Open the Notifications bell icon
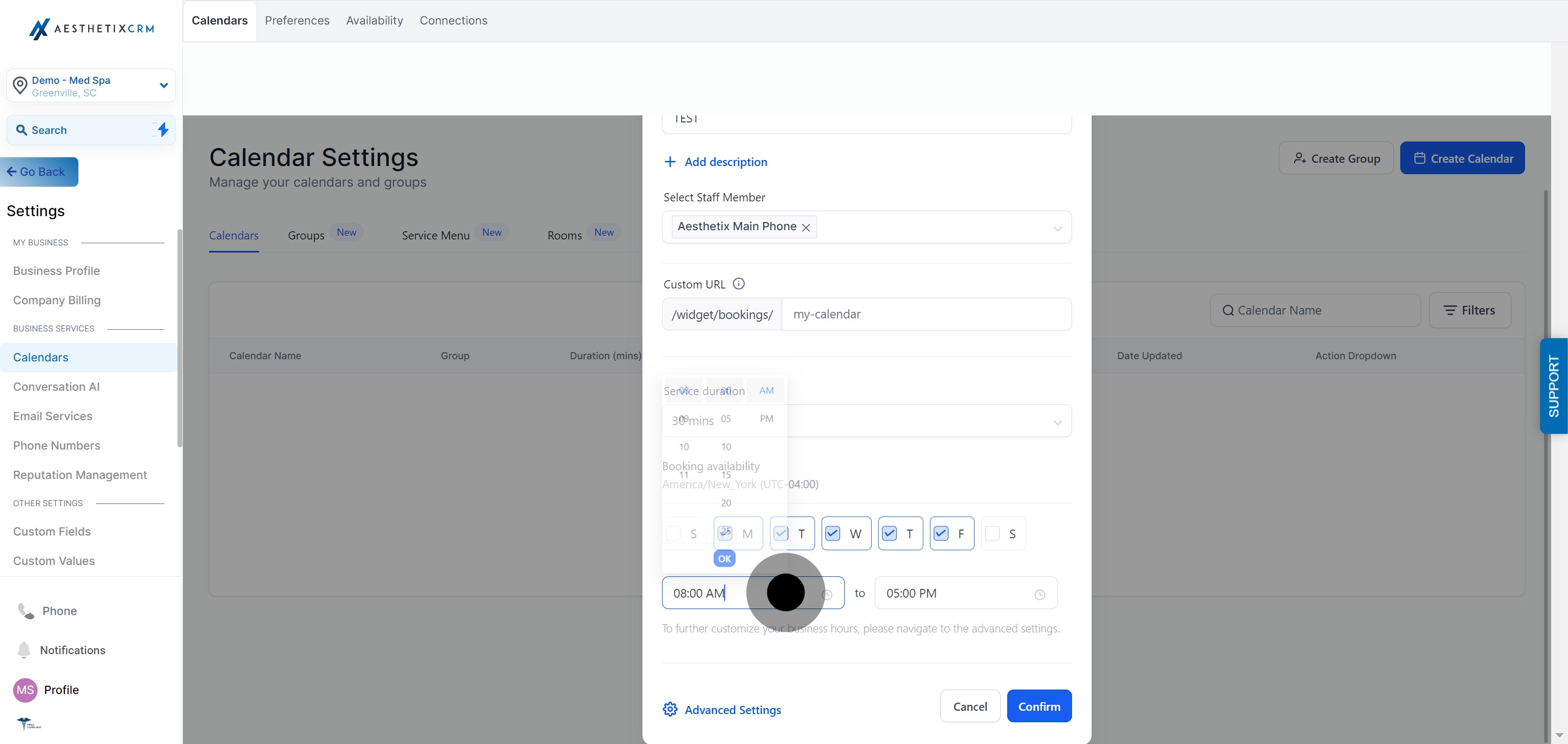Screen dimensions: 1568x744 (x=24, y=650)
